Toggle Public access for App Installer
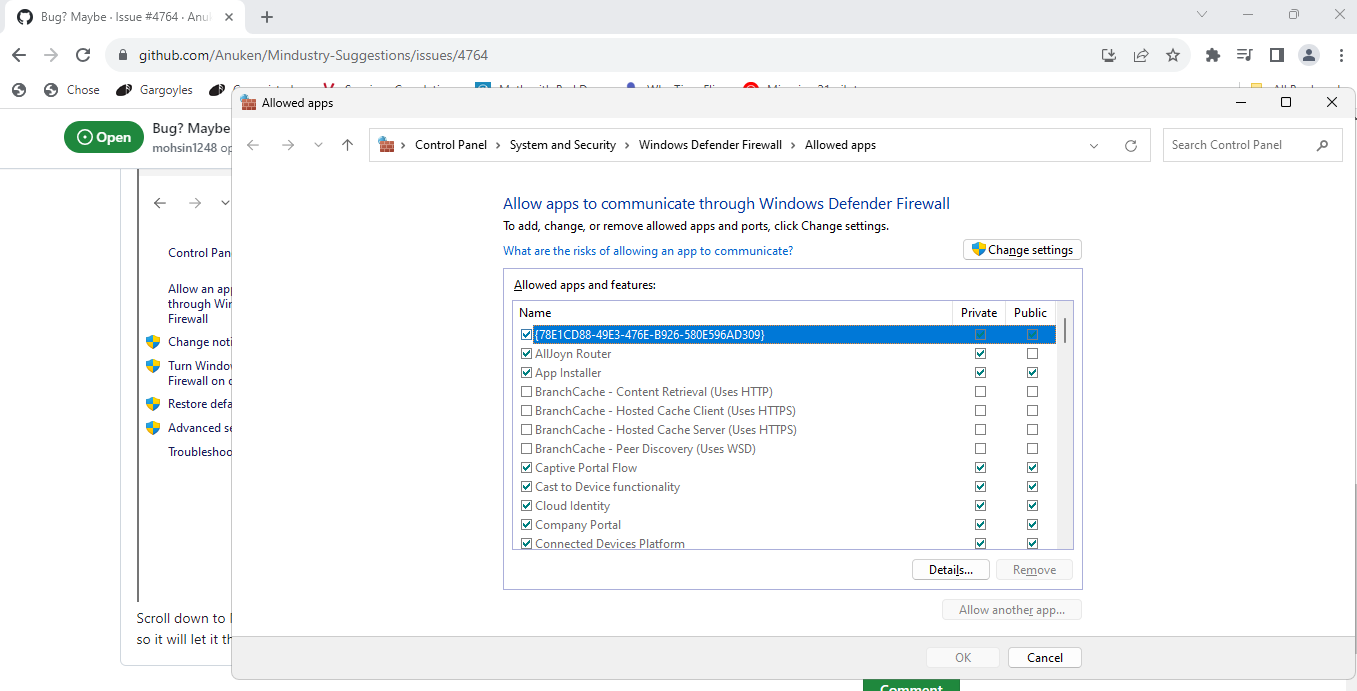Screen dimensions: 1357x691 [x=1032, y=372]
